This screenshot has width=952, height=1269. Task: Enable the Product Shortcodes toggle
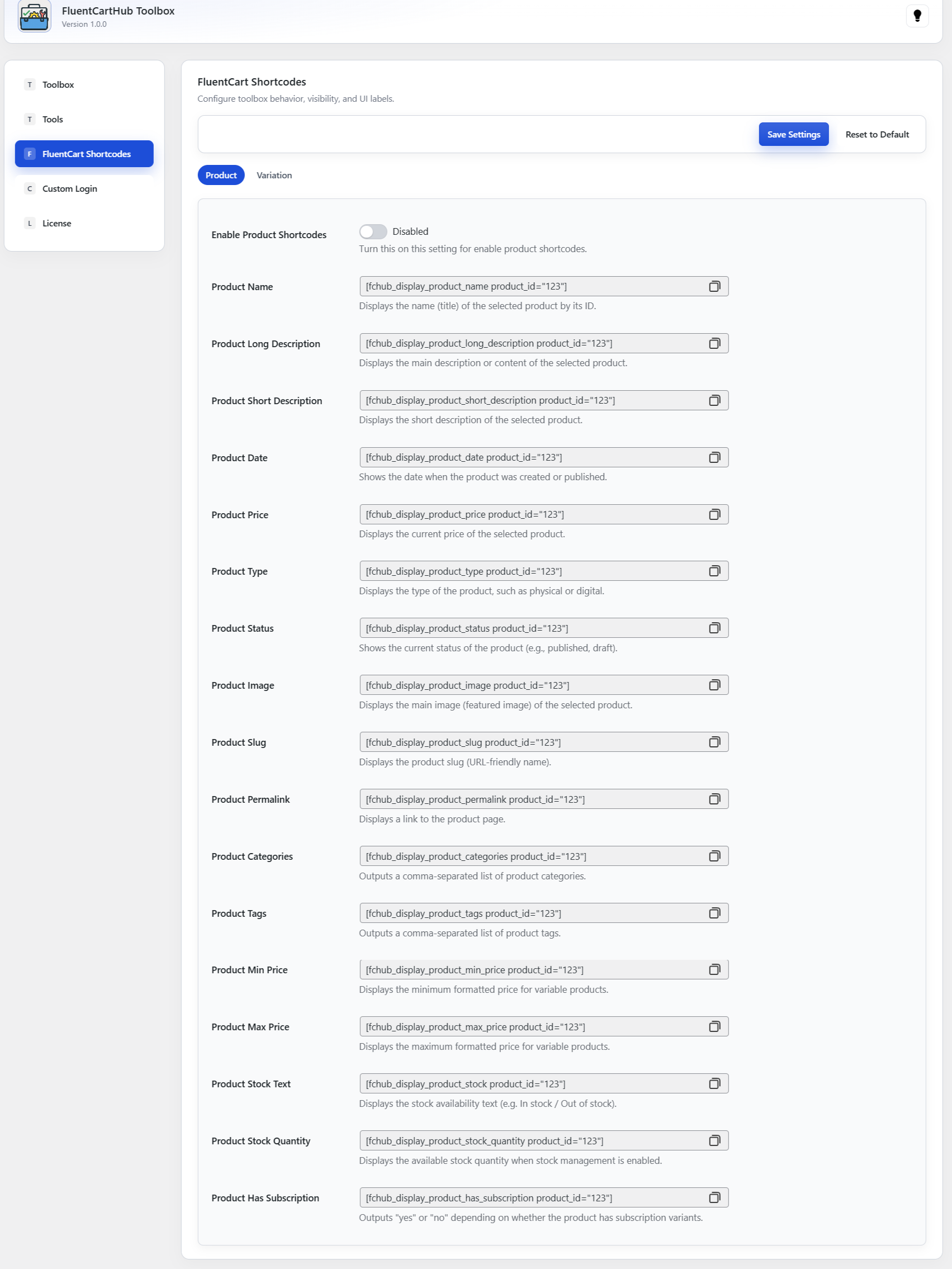click(x=373, y=231)
